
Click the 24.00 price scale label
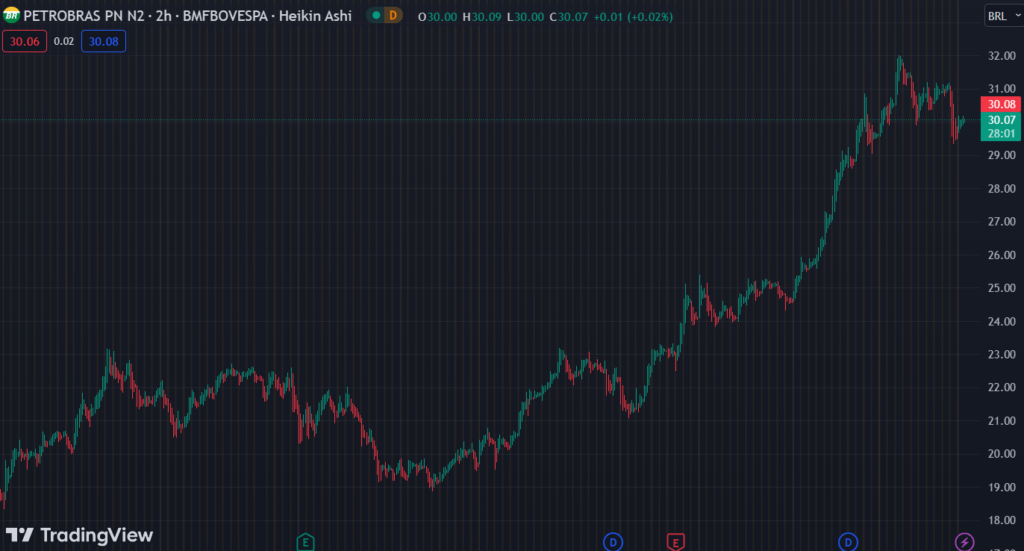tap(1002, 321)
